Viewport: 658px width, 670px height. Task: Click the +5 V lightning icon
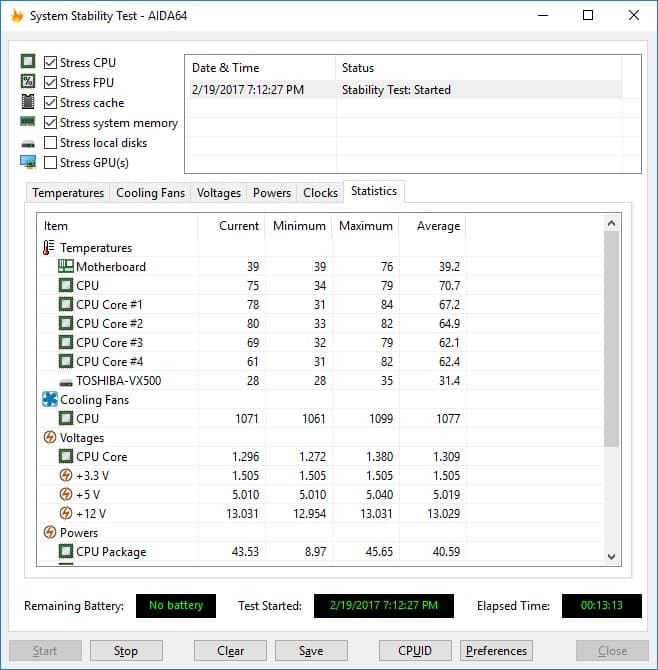click(x=65, y=494)
